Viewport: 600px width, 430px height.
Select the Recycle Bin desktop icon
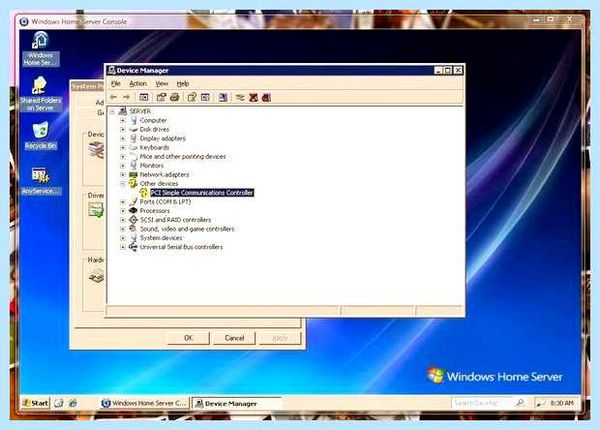point(41,136)
